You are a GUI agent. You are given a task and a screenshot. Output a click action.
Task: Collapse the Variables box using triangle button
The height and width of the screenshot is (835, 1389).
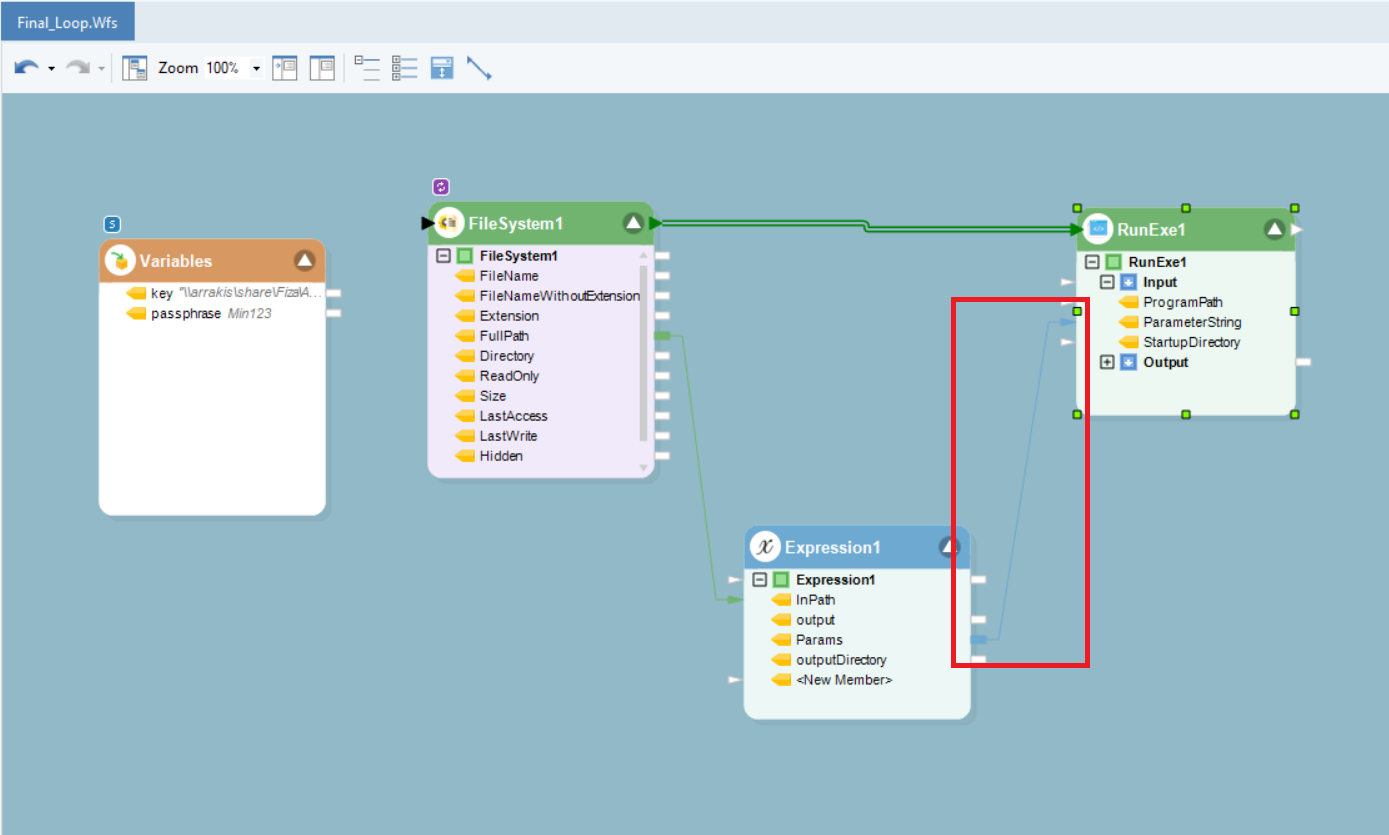(x=305, y=261)
